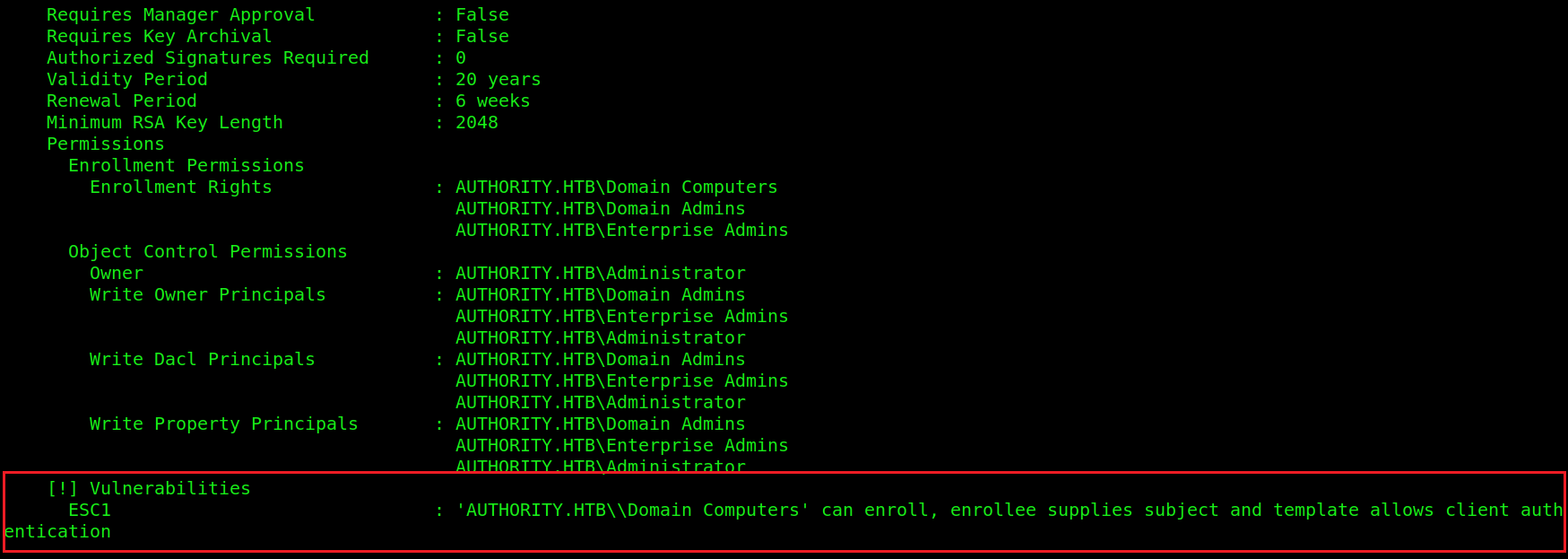Click the "[!] Vulnerabilities" heading
This screenshot has height=559, width=1568.
click(x=148, y=489)
